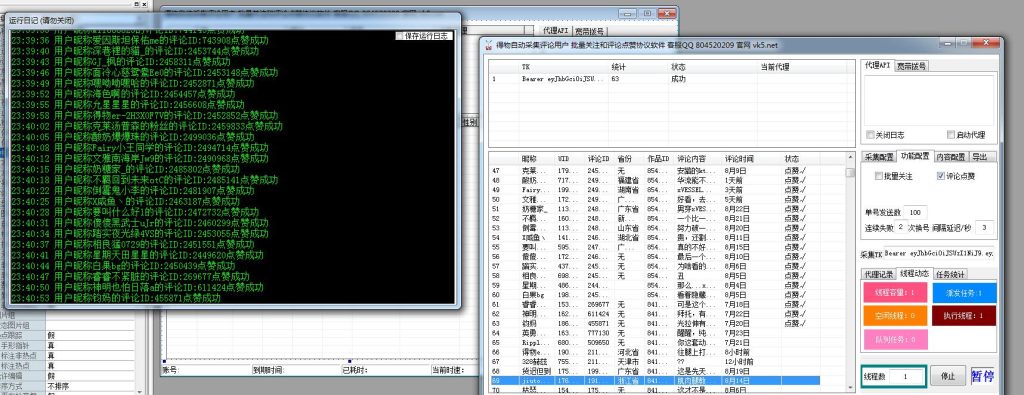Click the orange 空闲线程 indicator
This screenshot has width=1024, height=395.
[895, 316]
